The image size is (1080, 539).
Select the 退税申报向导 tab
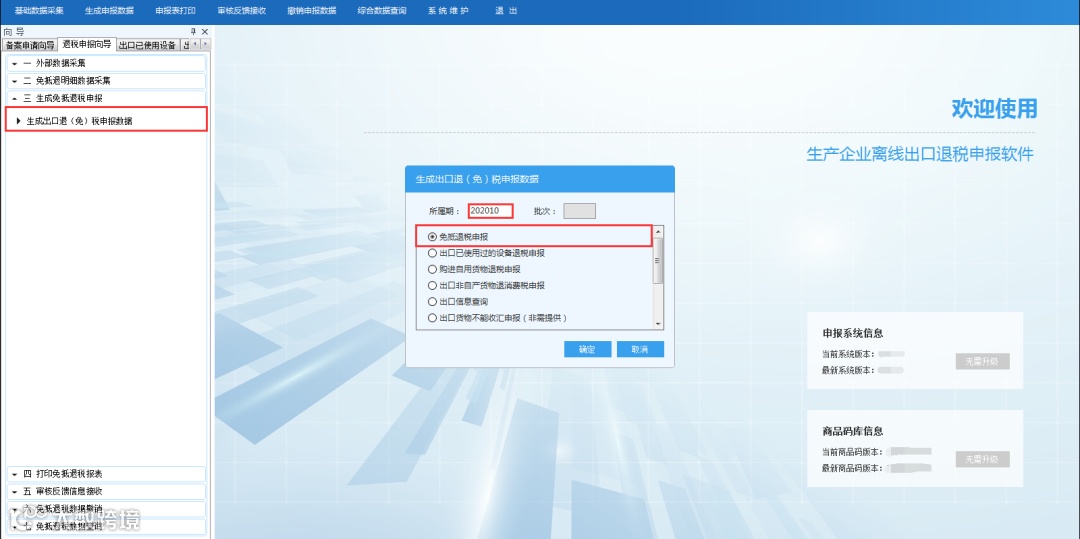coord(87,45)
